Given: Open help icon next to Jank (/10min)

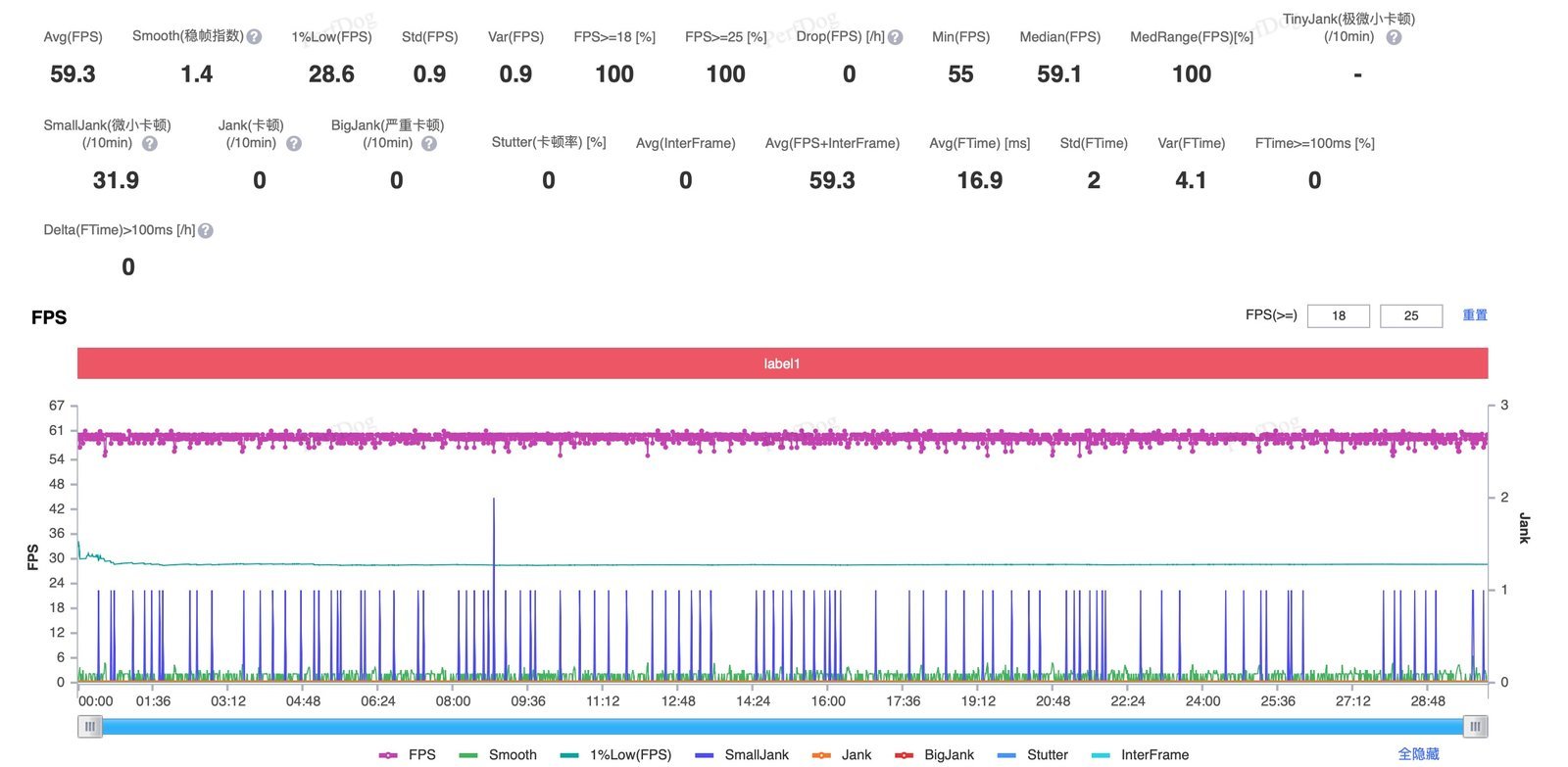Looking at the screenshot, I should (293, 143).
